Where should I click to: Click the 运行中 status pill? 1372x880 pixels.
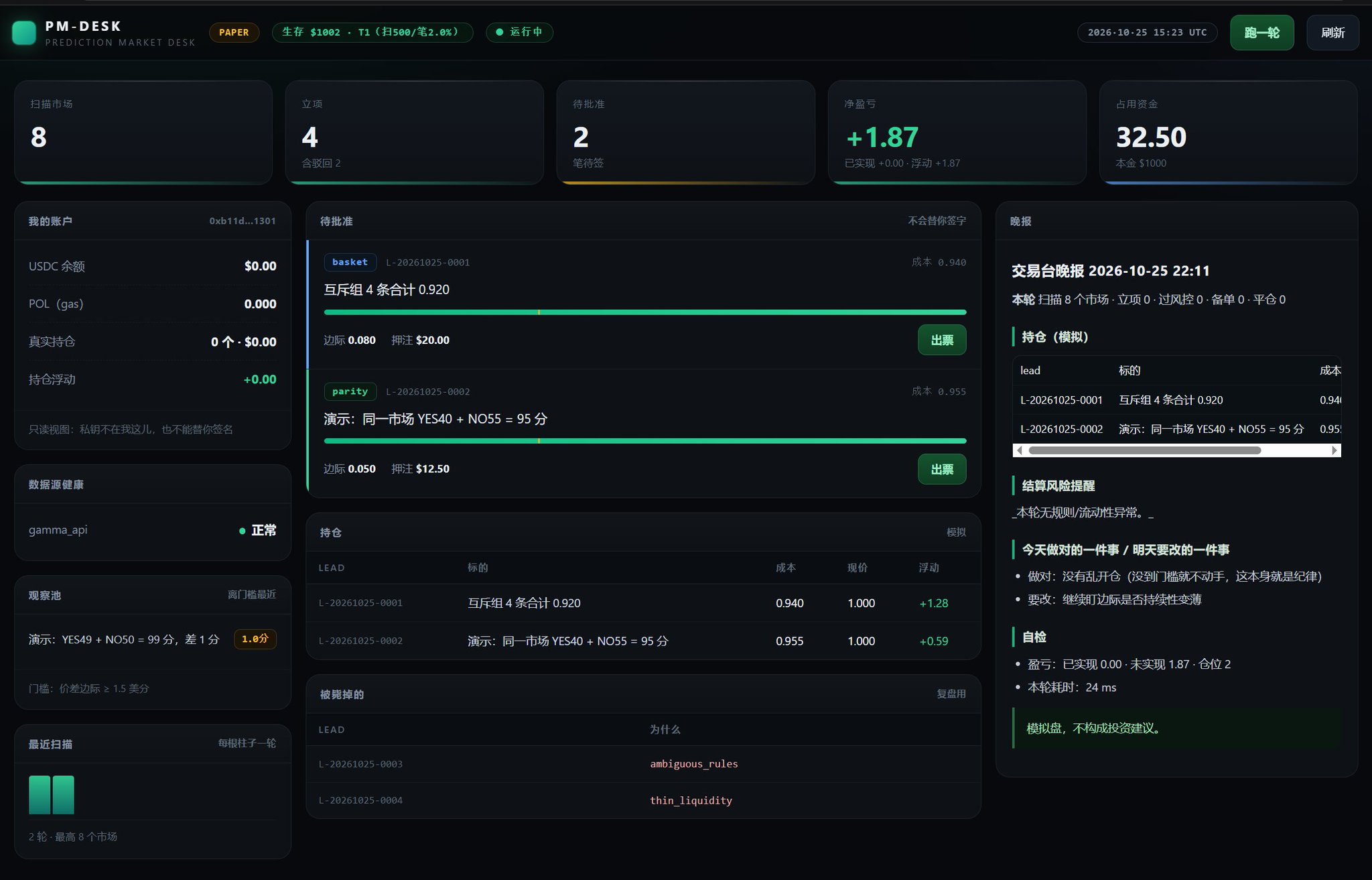519,32
